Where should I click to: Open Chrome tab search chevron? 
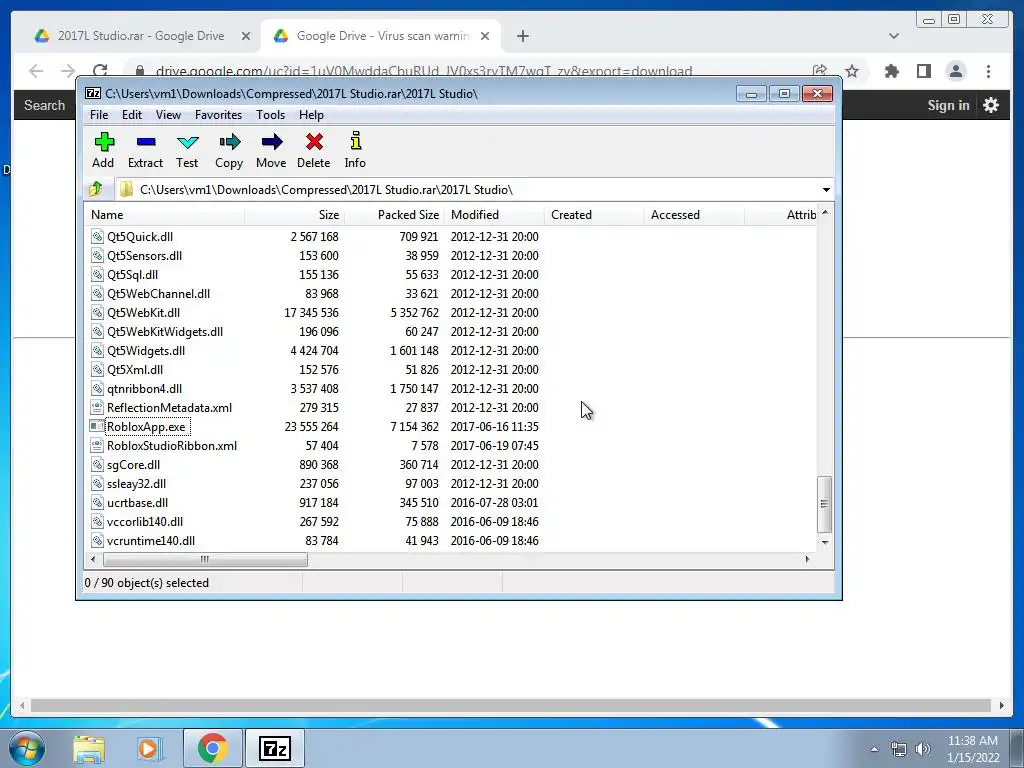pyautogui.click(x=893, y=36)
